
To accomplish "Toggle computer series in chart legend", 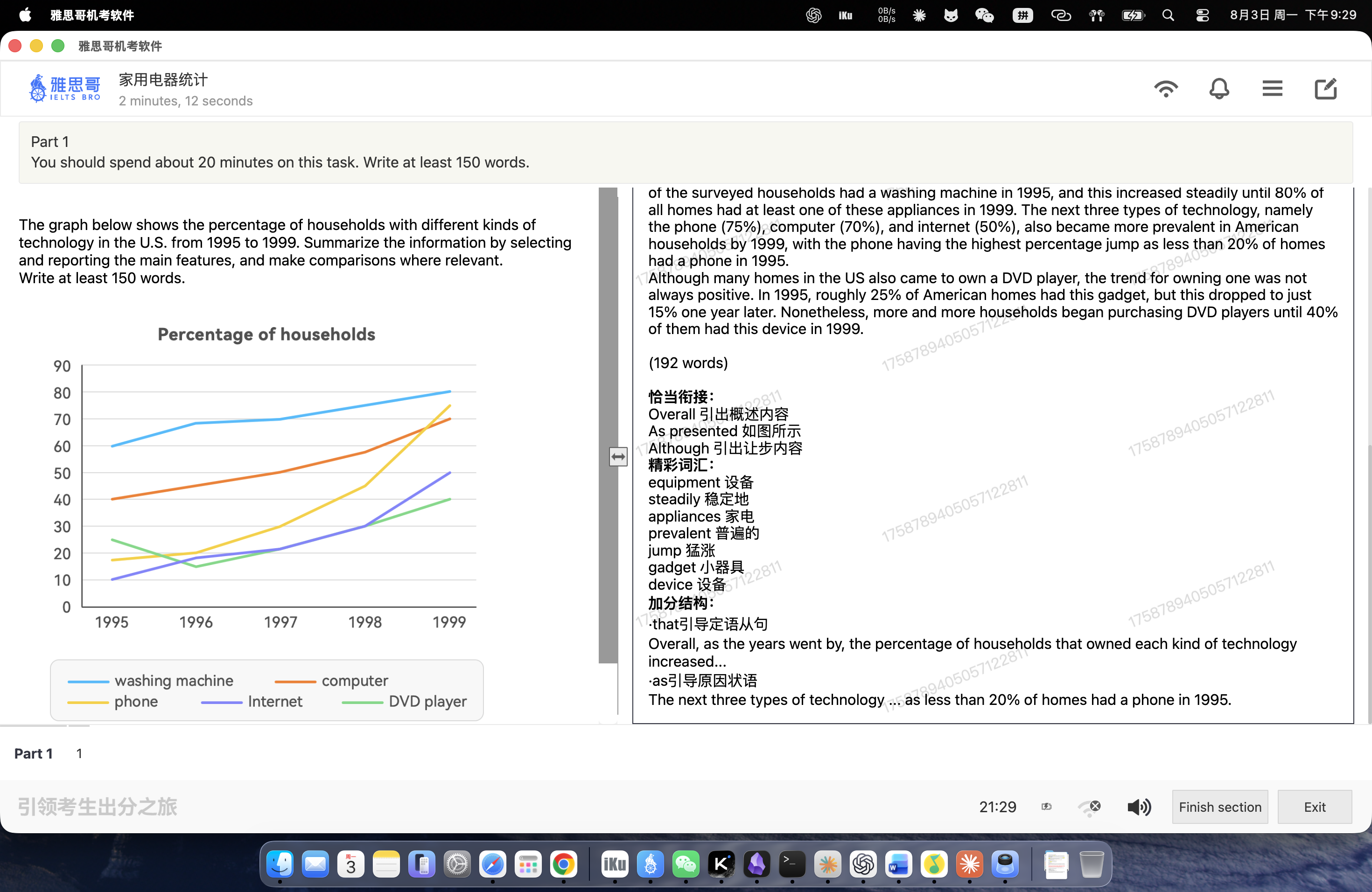I will 331,681.
